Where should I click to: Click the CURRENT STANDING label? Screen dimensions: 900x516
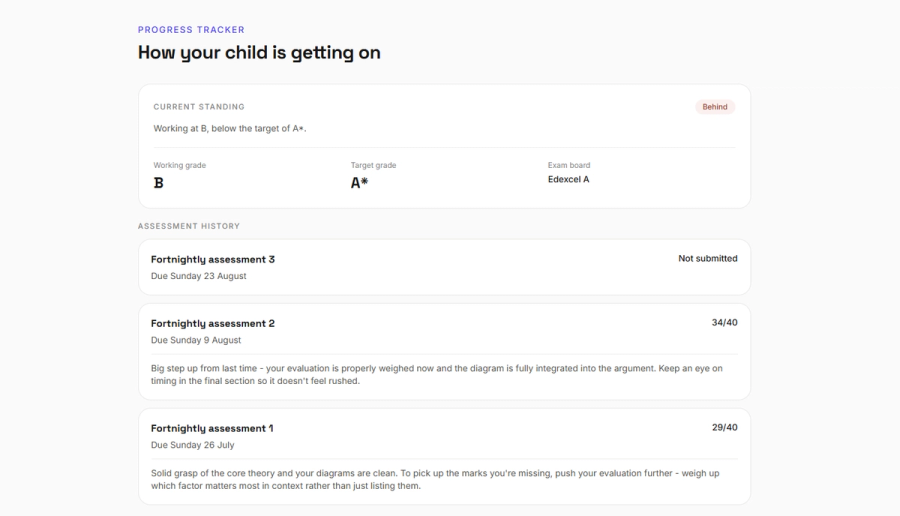point(199,107)
